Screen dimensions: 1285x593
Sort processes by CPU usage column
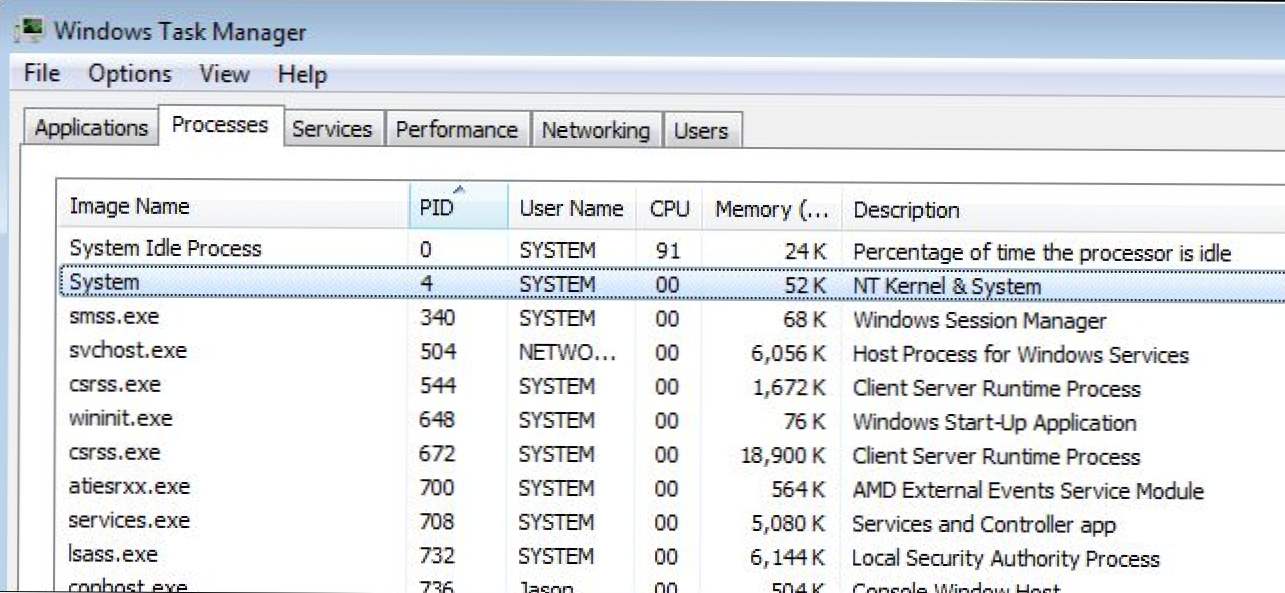tap(668, 207)
